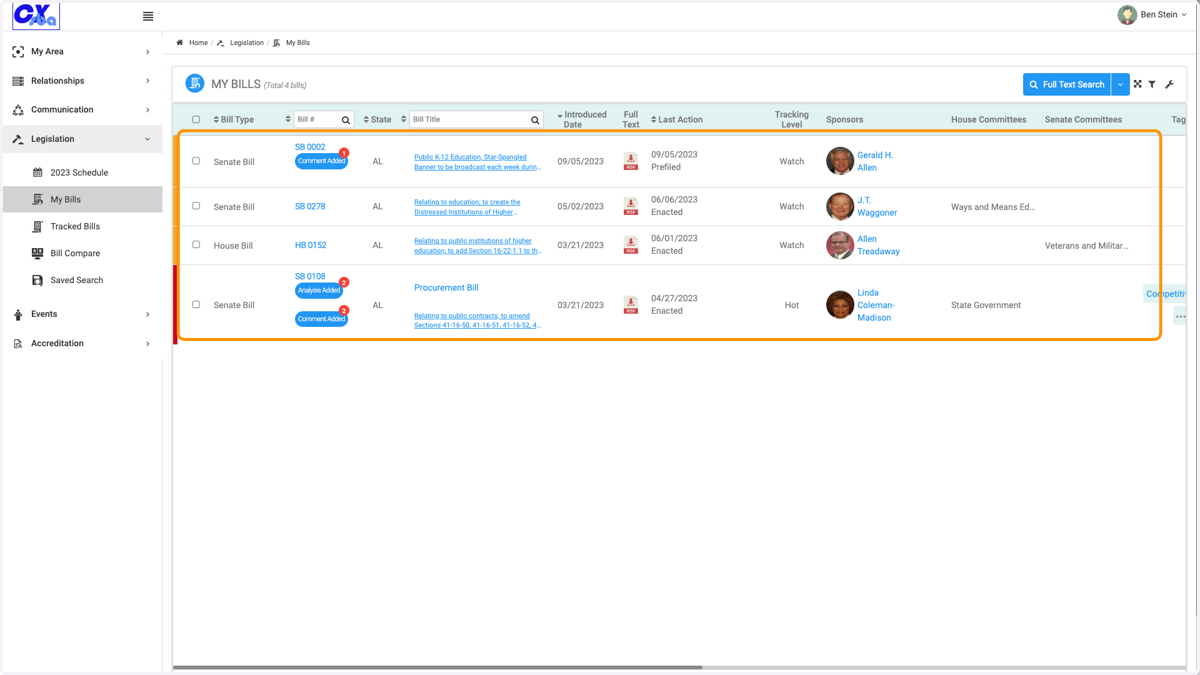The width and height of the screenshot is (1200, 675).
Task: Click Ben Stein's profile avatar
Action: (x=1127, y=15)
